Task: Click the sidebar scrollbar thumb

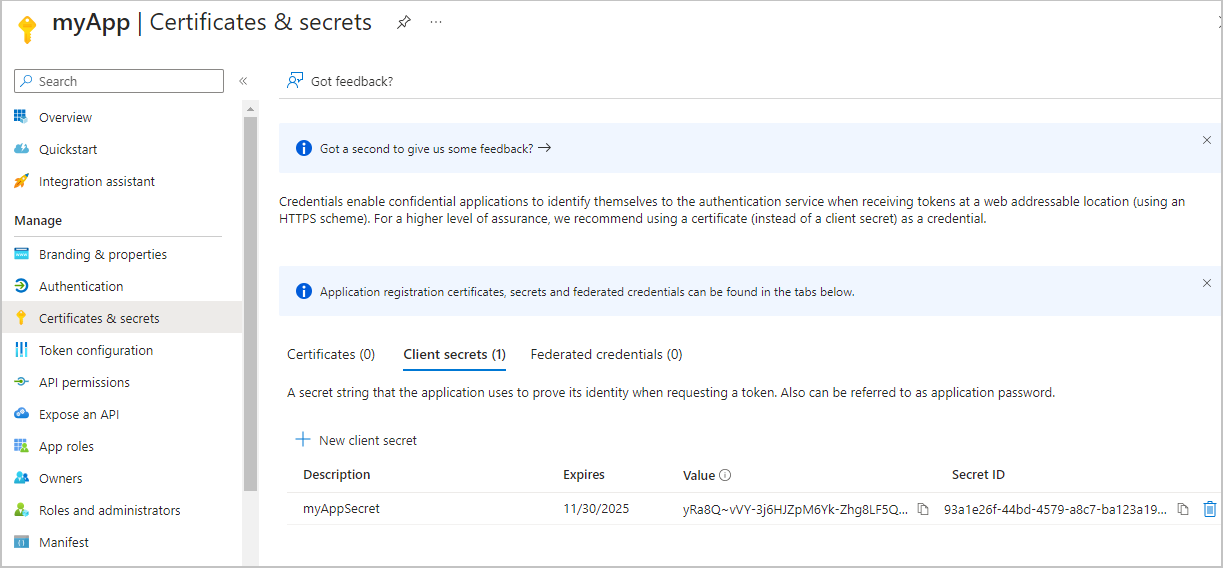Action: (x=250, y=304)
